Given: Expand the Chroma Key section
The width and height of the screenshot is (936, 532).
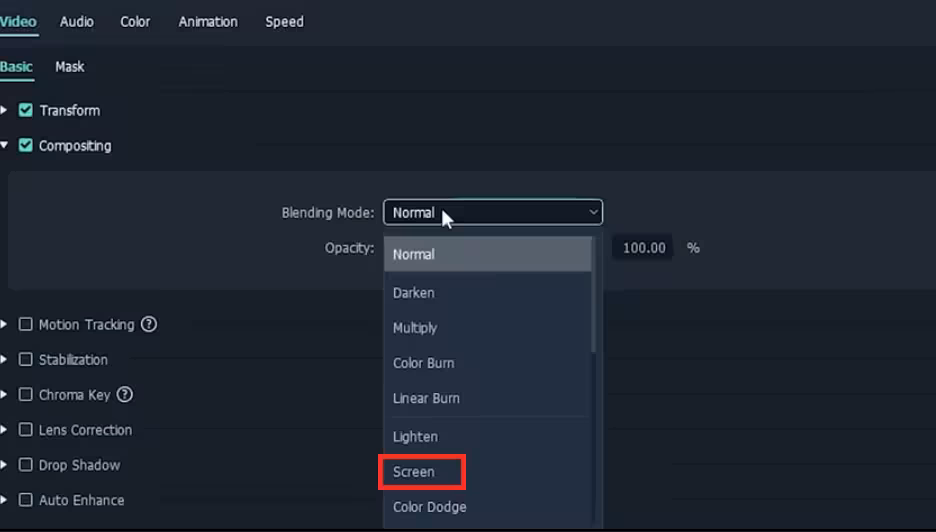Looking at the screenshot, I should pyautogui.click(x=4, y=395).
